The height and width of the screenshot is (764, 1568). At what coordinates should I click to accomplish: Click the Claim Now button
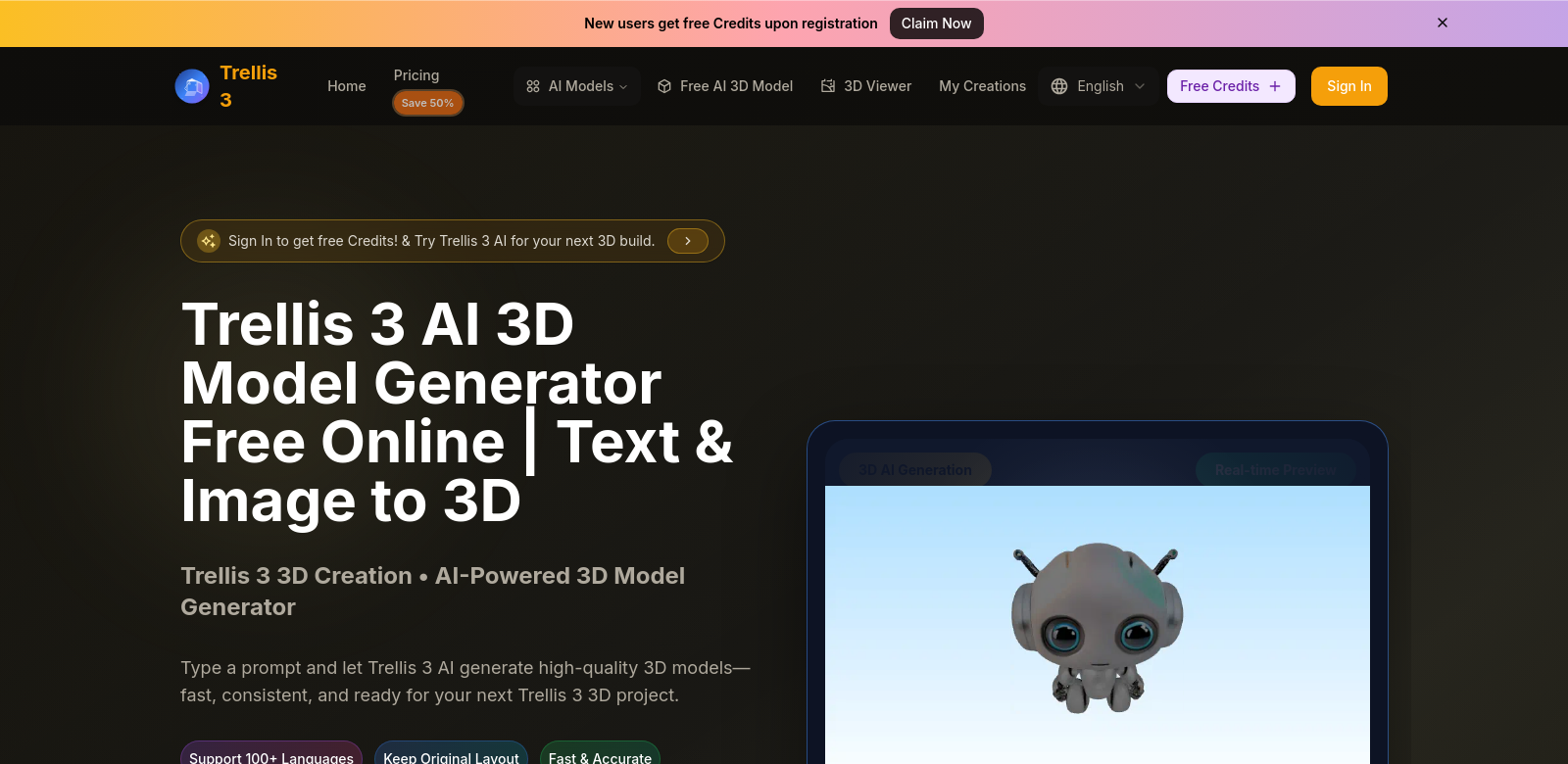coord(937,24)
